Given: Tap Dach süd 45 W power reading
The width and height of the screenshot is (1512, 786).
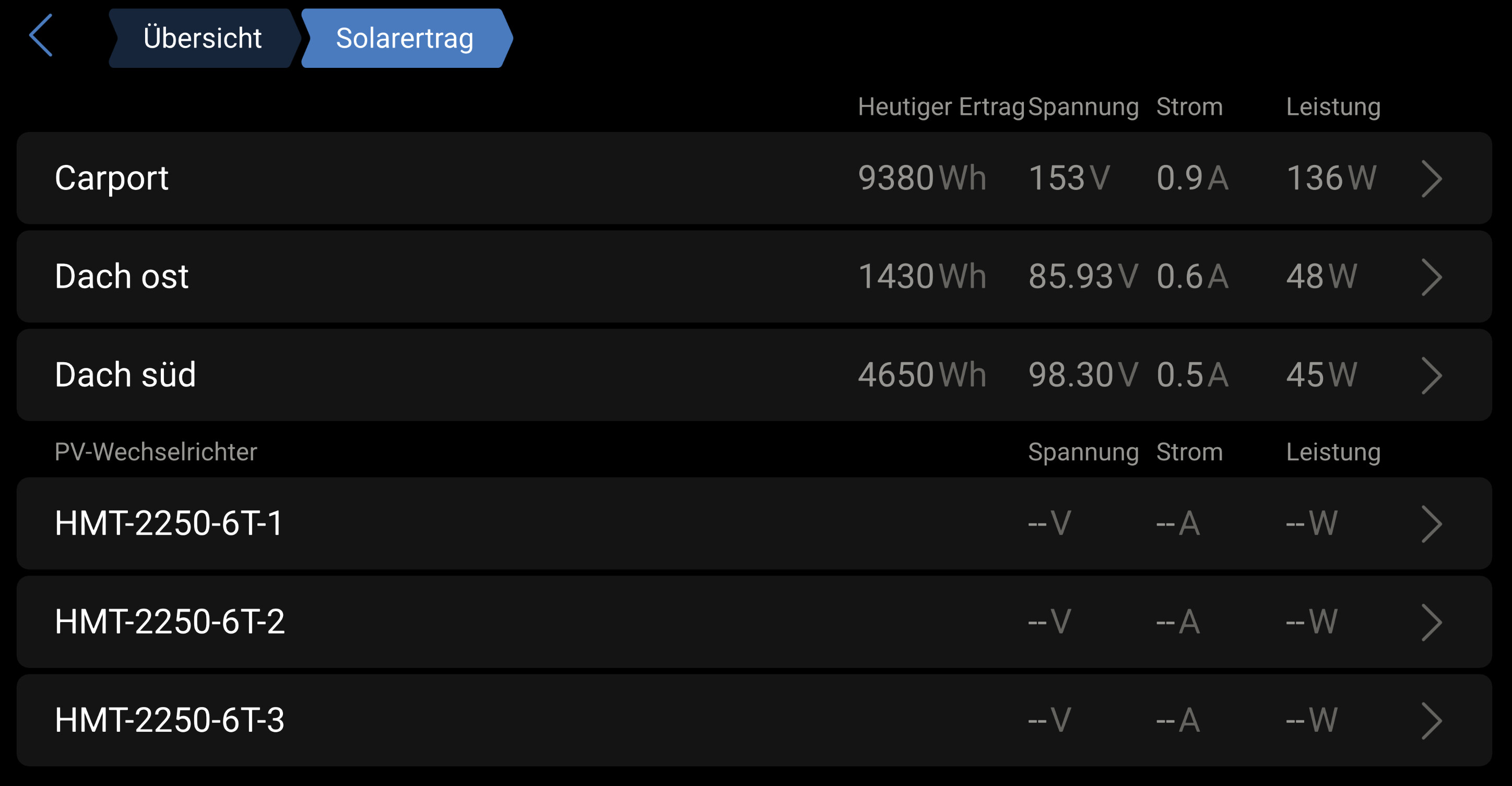Looking at the screenshot, I should coord(1321,375).
